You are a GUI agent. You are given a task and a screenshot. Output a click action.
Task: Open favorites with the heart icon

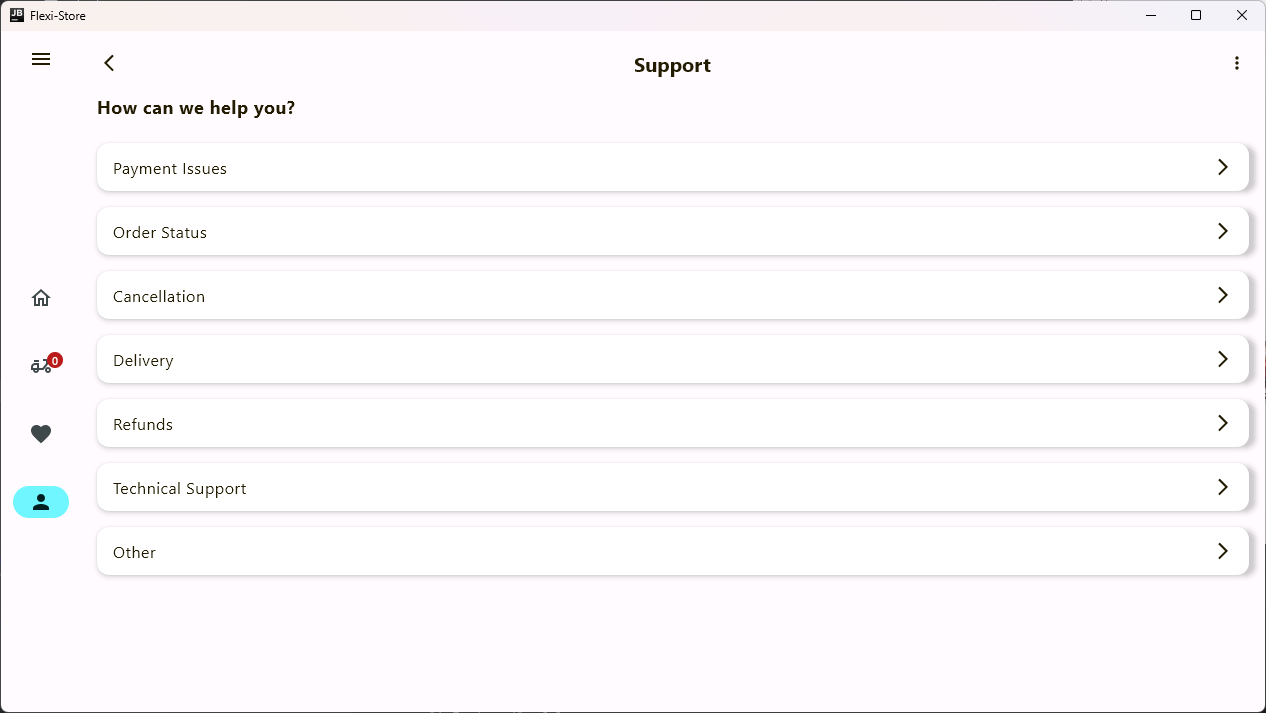[x=41, y=434]
